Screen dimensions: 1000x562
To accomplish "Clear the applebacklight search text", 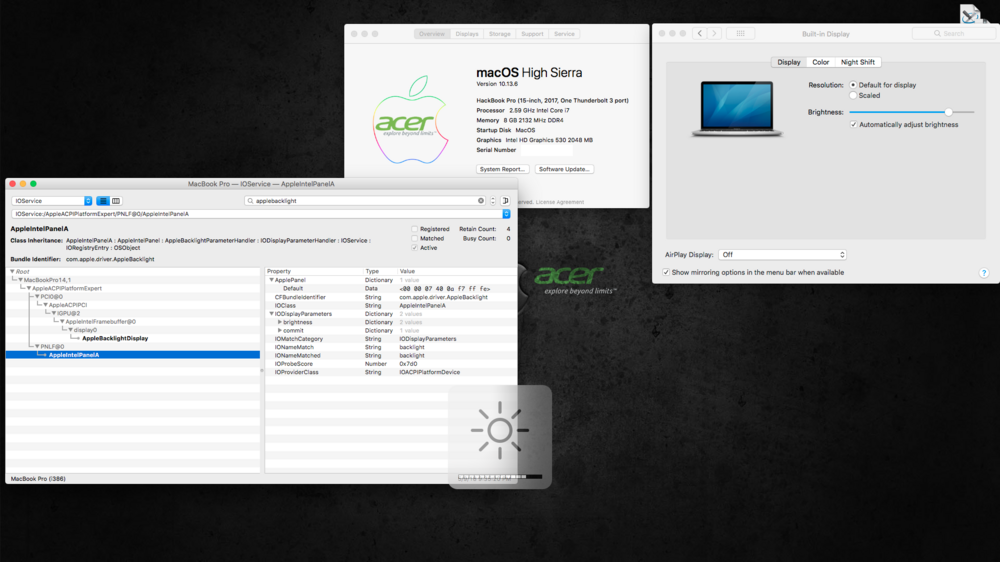I will pyautogui.click(x=481, y=201).
